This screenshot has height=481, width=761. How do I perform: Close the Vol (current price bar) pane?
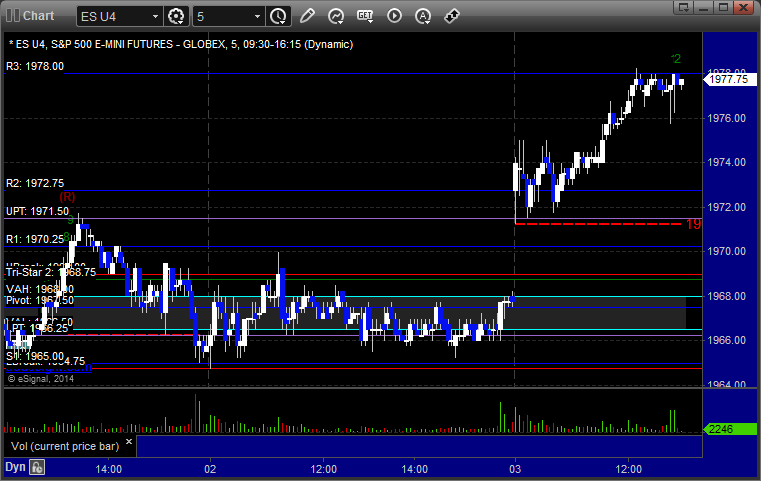click(x=129, y=442)
